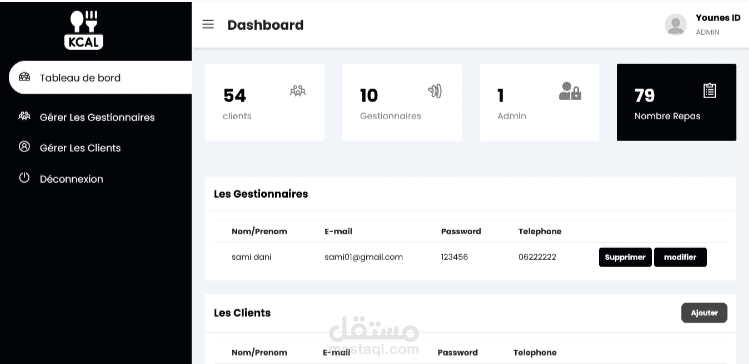Click the 10 Gestionnaires card
This screenshot has height=364, width=749.
(402, 103)
